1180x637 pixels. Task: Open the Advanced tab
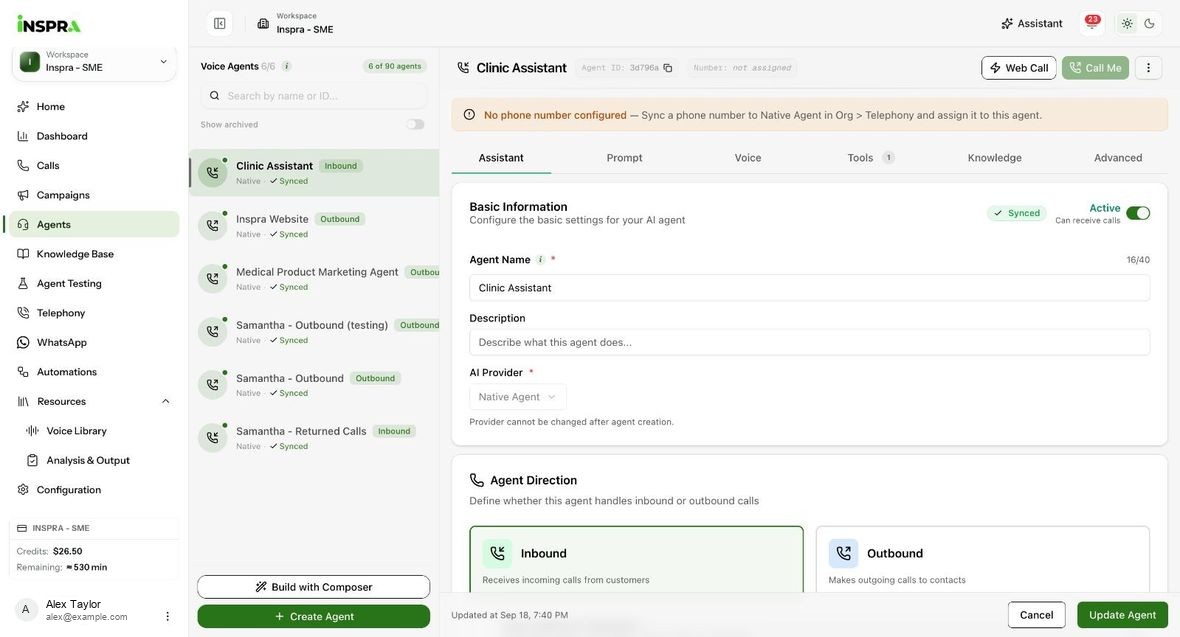(1118, 158)
